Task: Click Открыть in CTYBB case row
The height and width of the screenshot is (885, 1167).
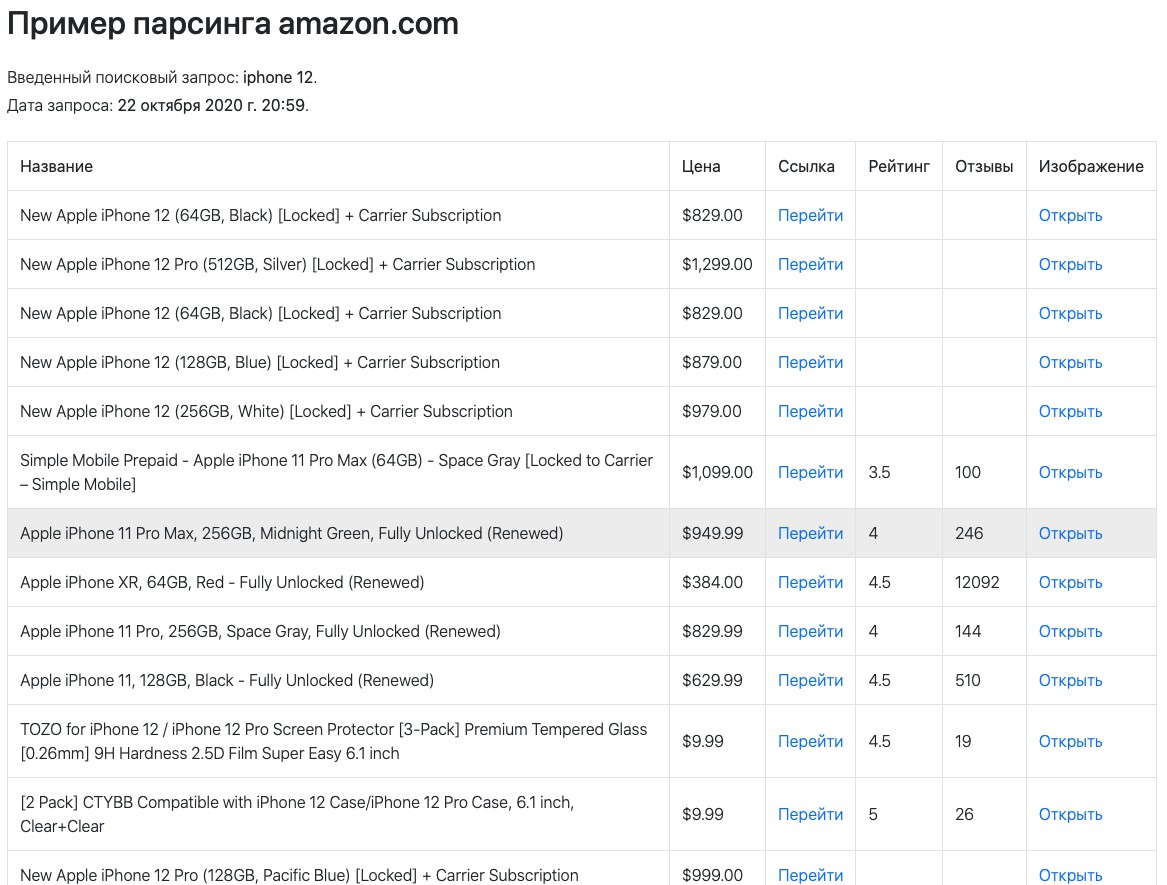Action: (1070, 815)
